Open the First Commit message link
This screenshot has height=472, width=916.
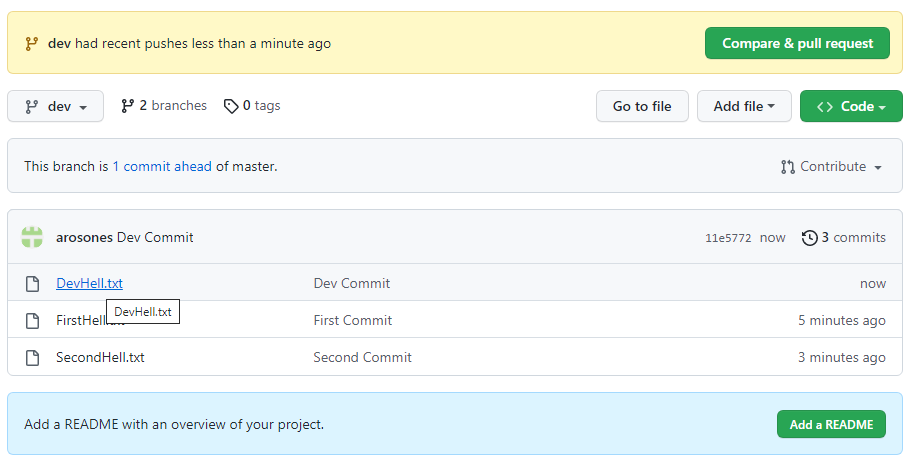click(x=353, y=320)
